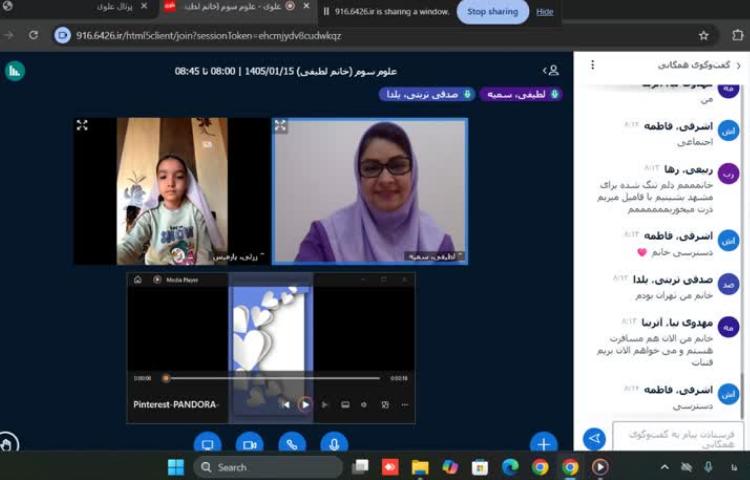Expand the teacher's webcam to fullscreen
This screenshot has width=750, height=480.
[280, 126]
